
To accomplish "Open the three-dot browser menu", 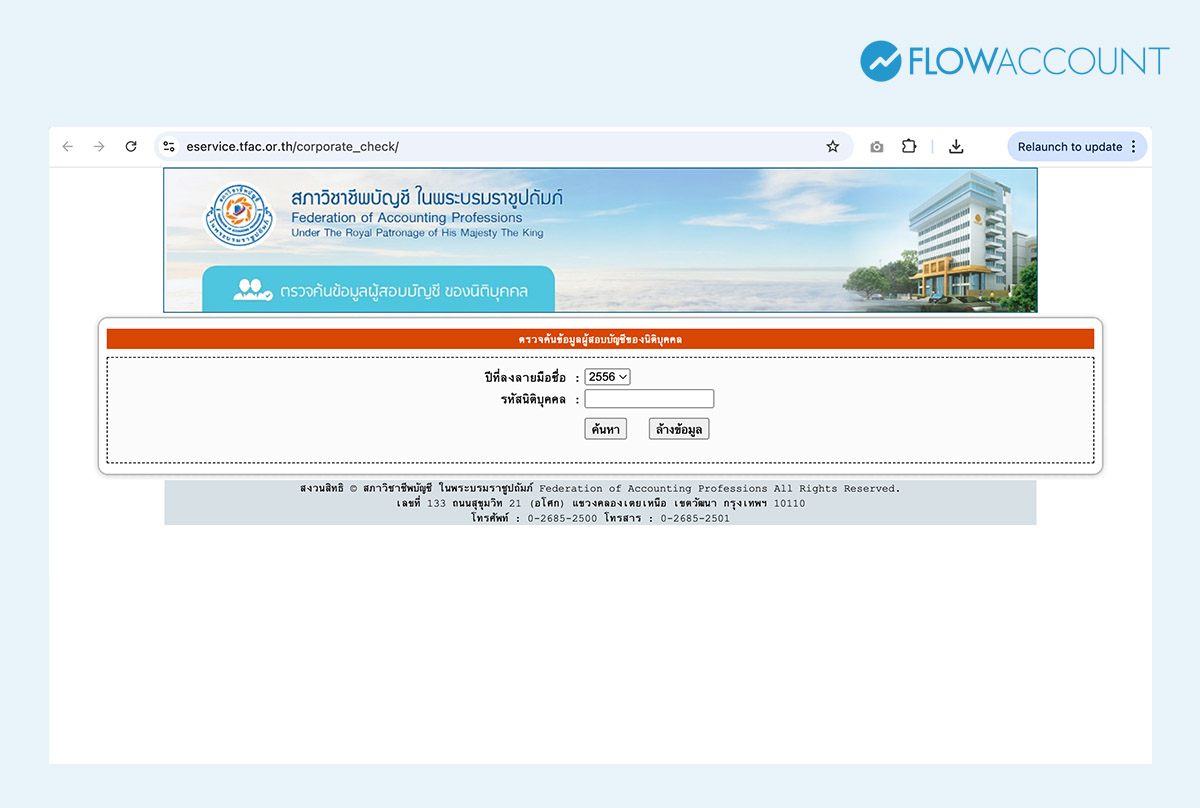I will point(1133,147).
